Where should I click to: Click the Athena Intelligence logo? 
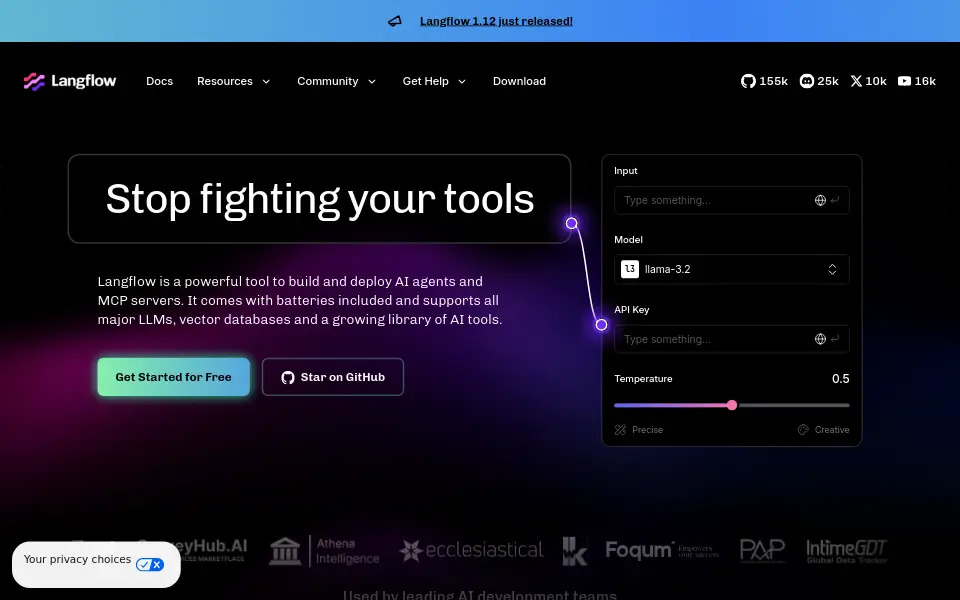pyautogui.click(x=324, y=551)
